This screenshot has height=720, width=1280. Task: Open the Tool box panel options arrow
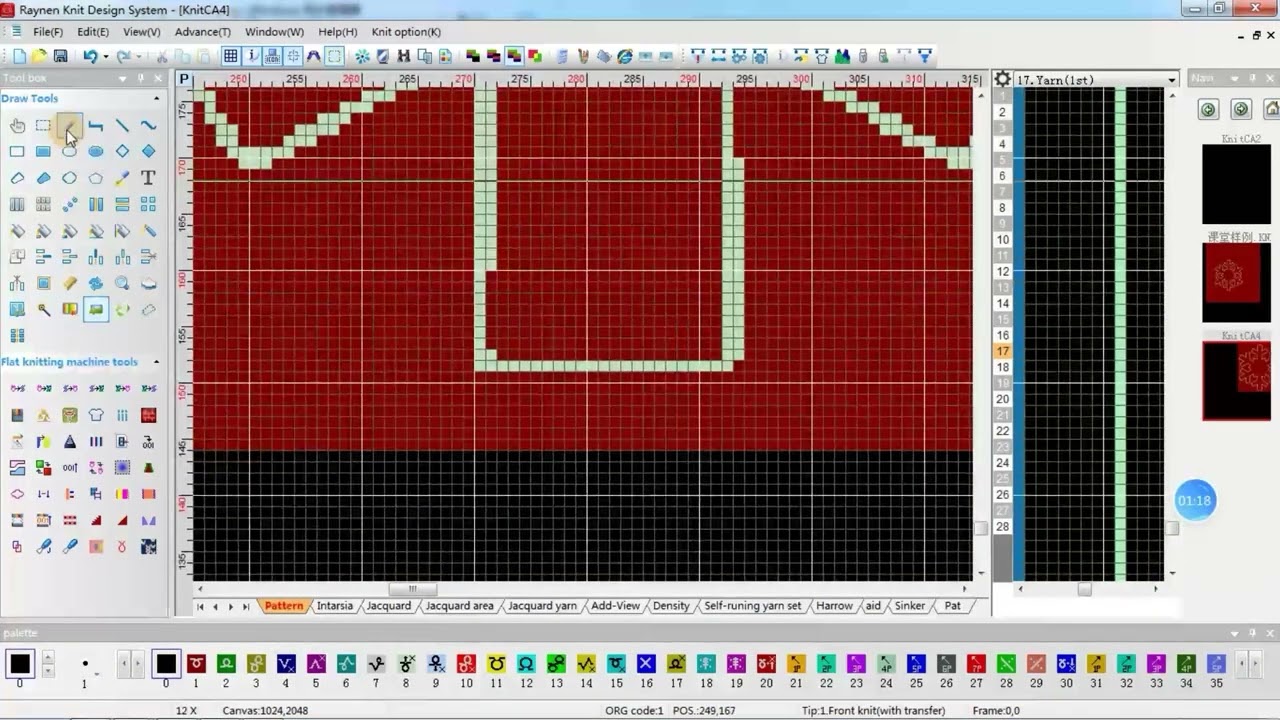(123, 78)
